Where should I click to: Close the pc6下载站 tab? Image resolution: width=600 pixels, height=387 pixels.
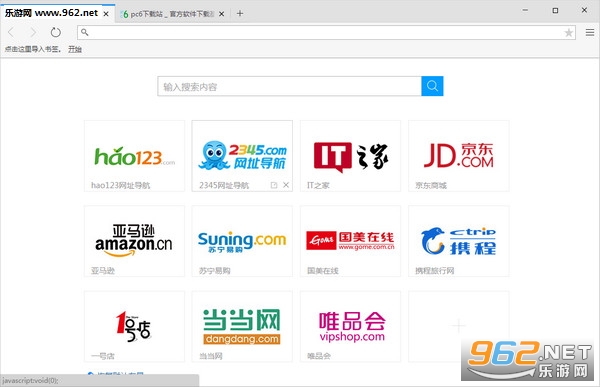click(222, 14)
